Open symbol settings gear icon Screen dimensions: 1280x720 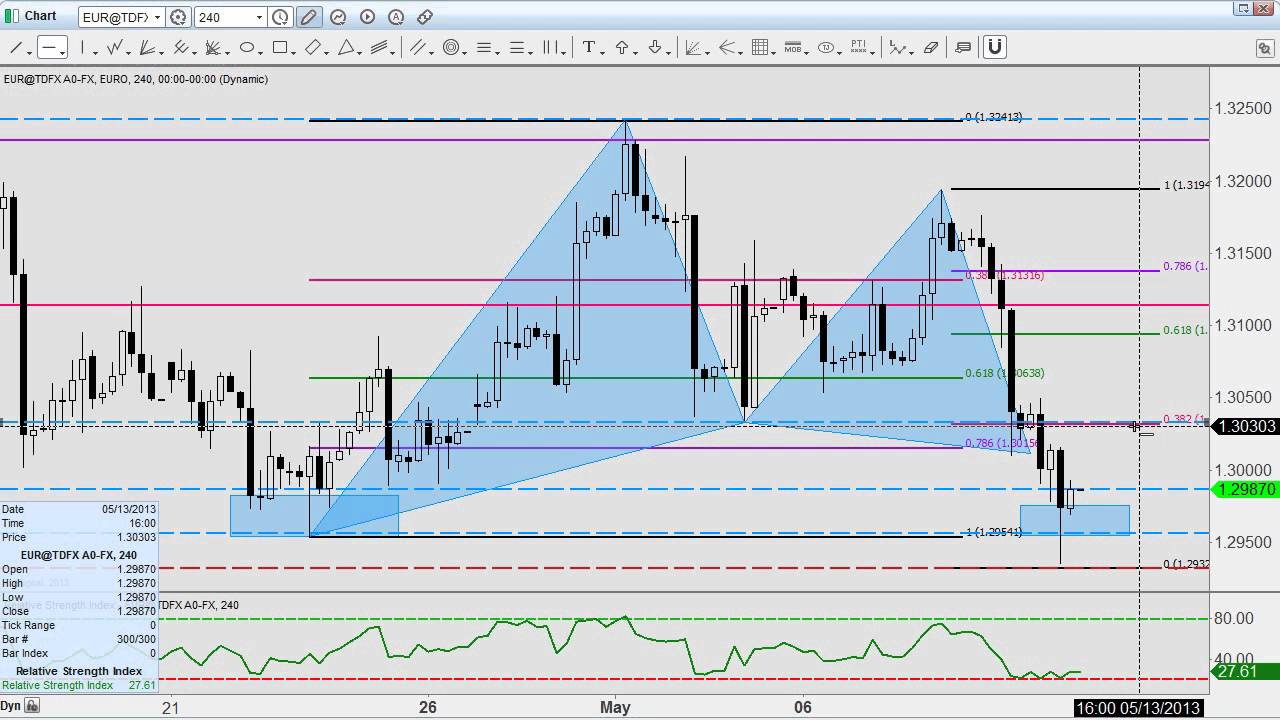tap(178, 17)
